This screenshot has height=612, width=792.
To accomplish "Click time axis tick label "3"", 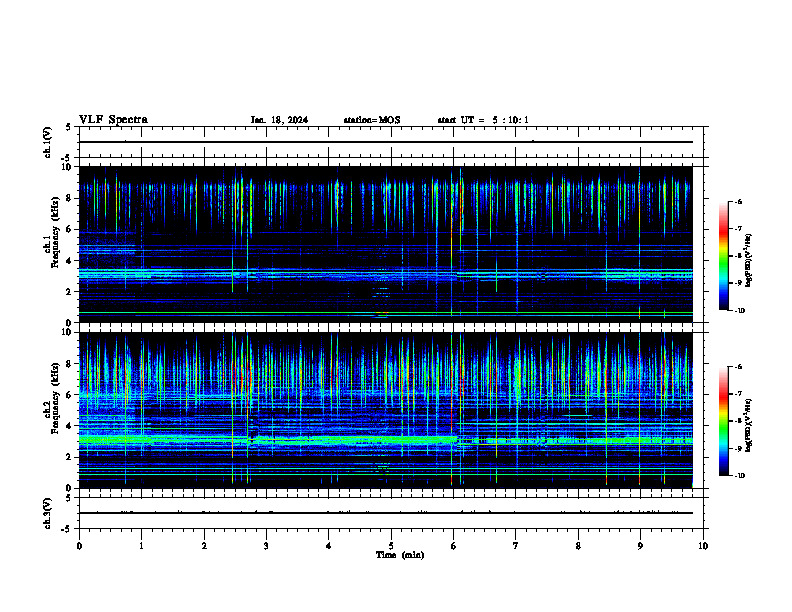I will pos(266,546).
